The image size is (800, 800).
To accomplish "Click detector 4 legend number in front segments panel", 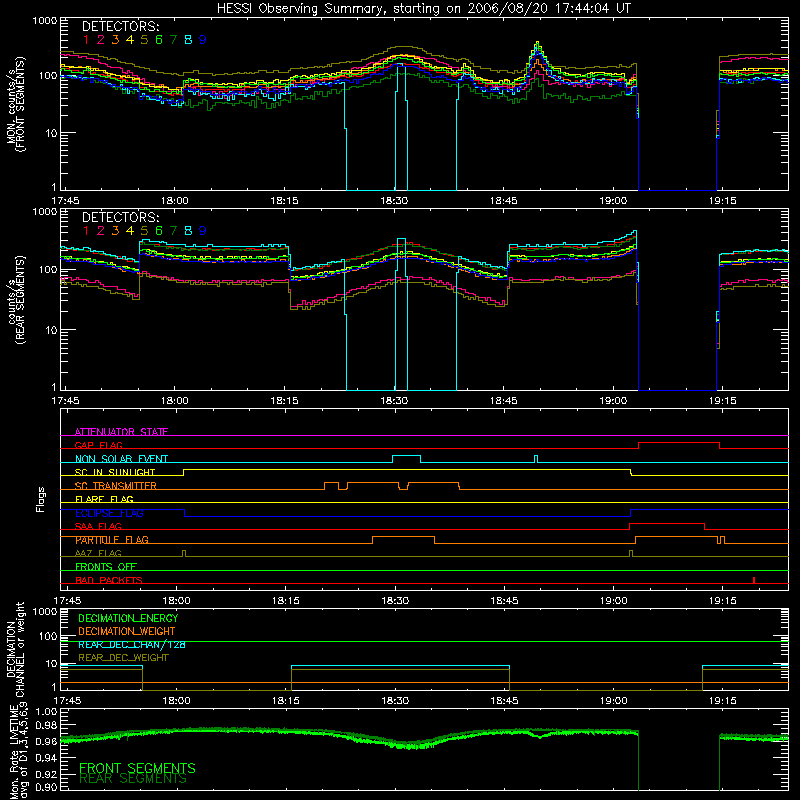I will click(x=130, y=40).
